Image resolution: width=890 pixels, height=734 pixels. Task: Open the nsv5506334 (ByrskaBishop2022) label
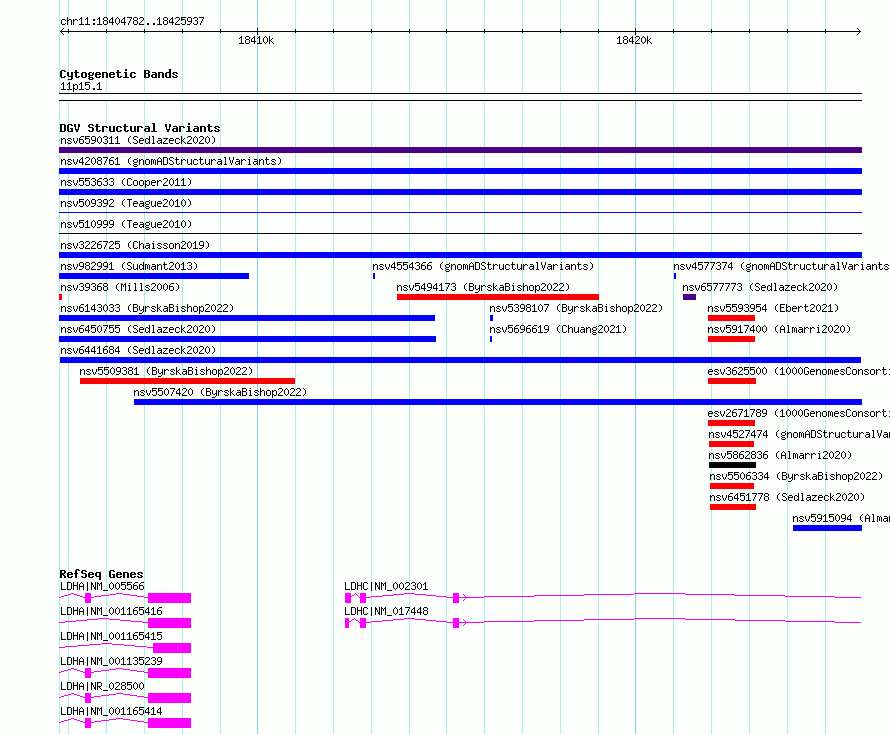pos(796,476)
